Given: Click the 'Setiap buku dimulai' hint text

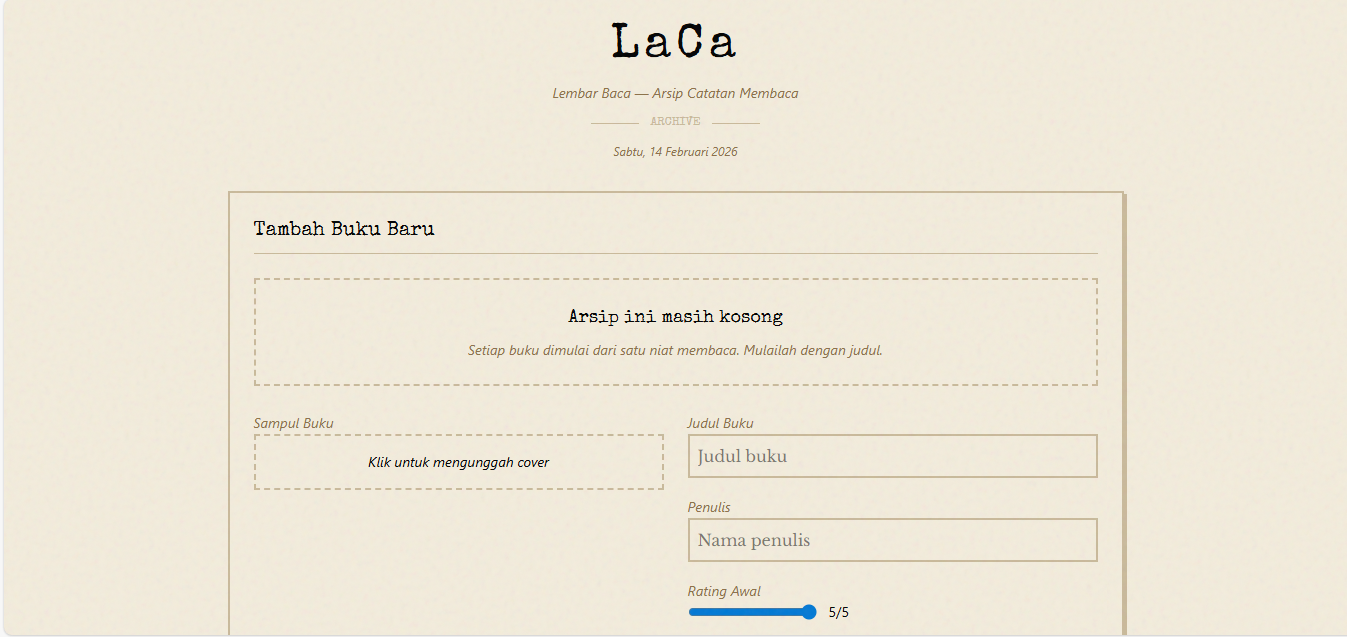Looking at the screenshot, I should [x=675, y=351].
